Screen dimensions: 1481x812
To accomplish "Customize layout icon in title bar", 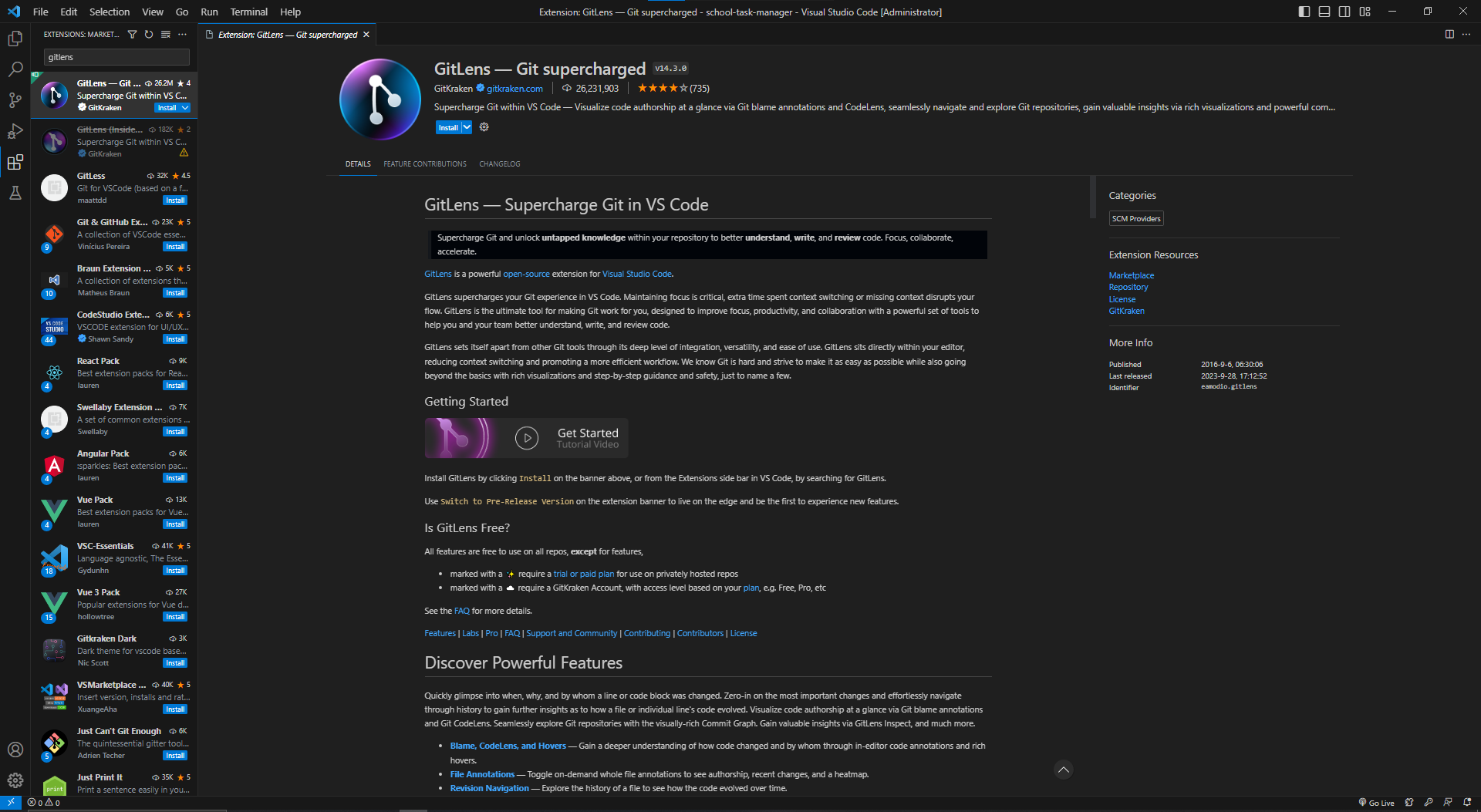I will (1365, 12).
